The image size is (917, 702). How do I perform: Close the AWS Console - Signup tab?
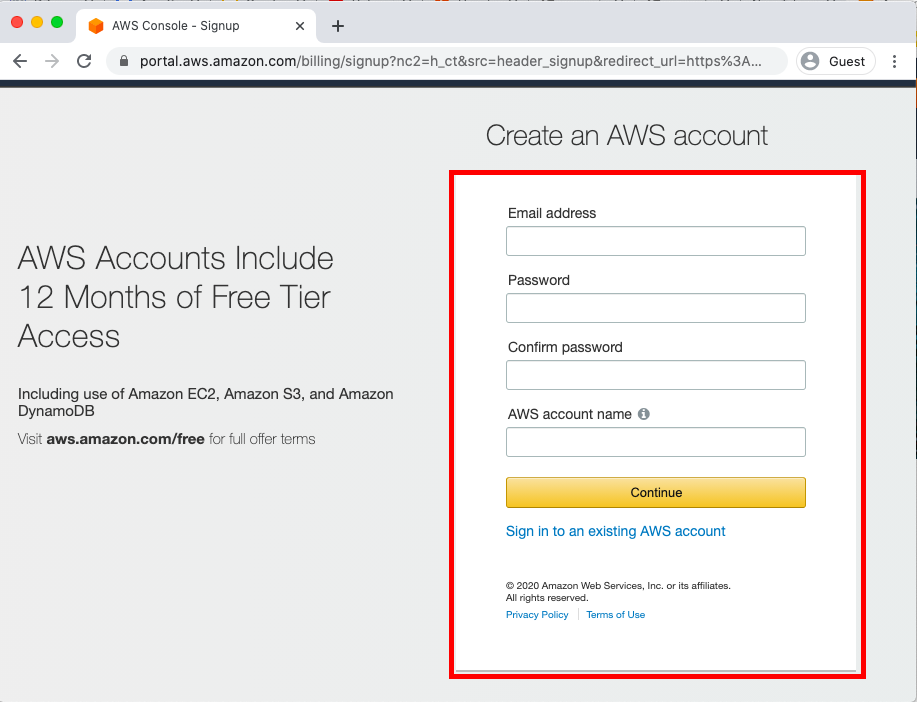click(x=300, y=26)
